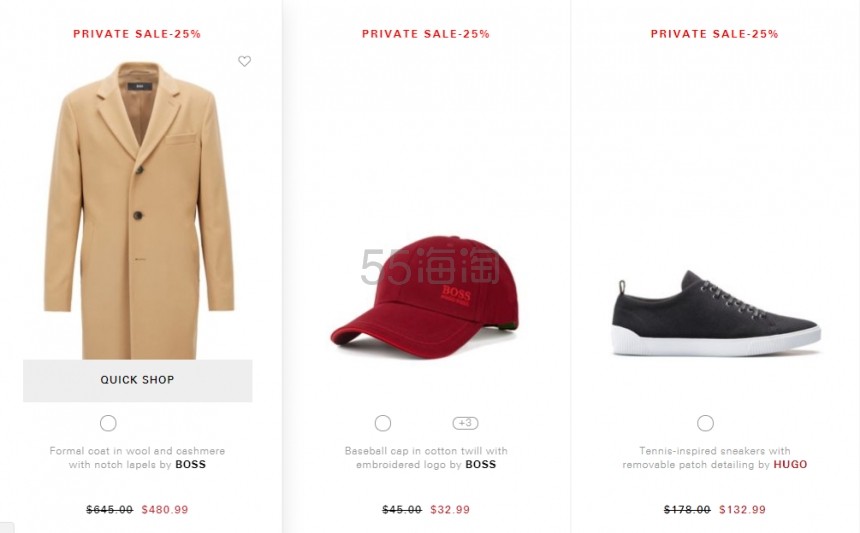Click the BOSS brand under the cap

click(x=481, y=465)
